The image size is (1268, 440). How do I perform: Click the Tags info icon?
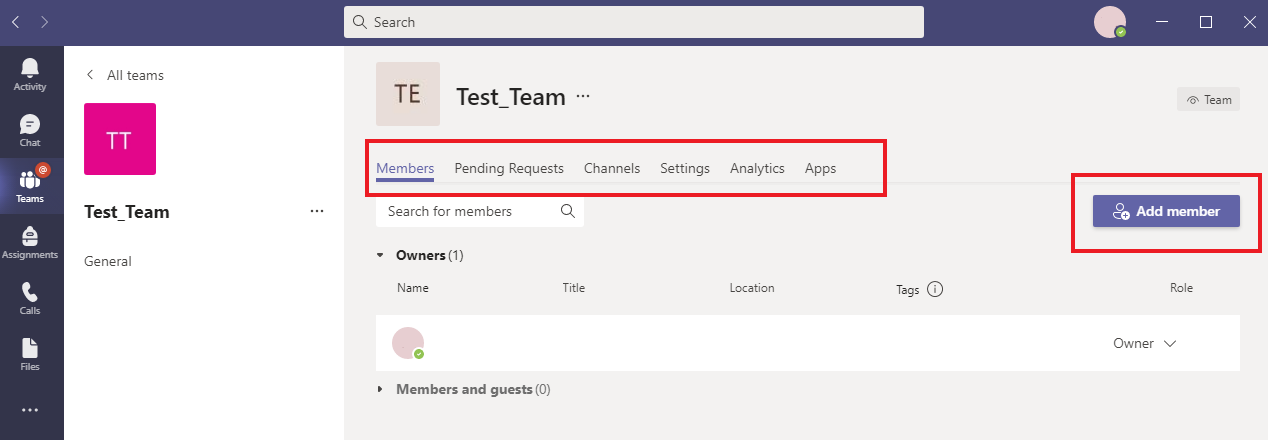click(x=935, y=290)
